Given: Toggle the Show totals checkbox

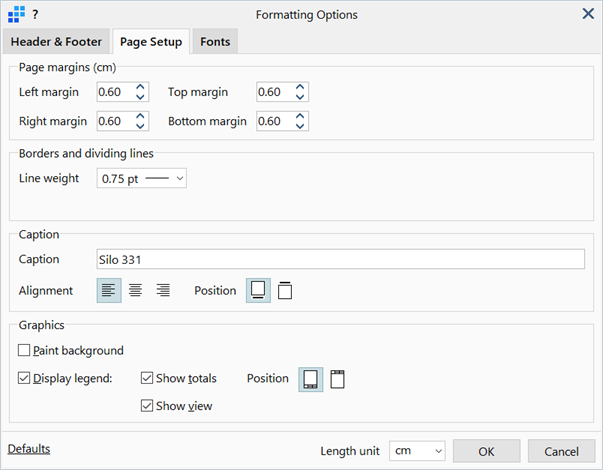Looking at the screenshot, I should 147,378.
